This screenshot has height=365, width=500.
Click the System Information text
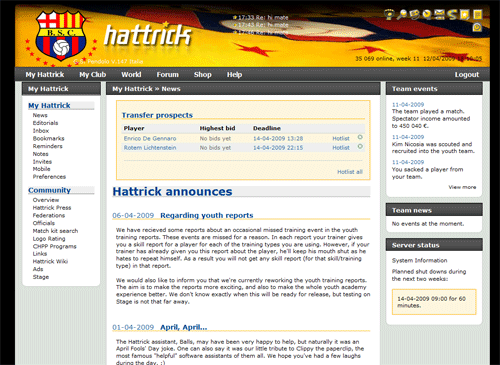click(x=420, y=260)
